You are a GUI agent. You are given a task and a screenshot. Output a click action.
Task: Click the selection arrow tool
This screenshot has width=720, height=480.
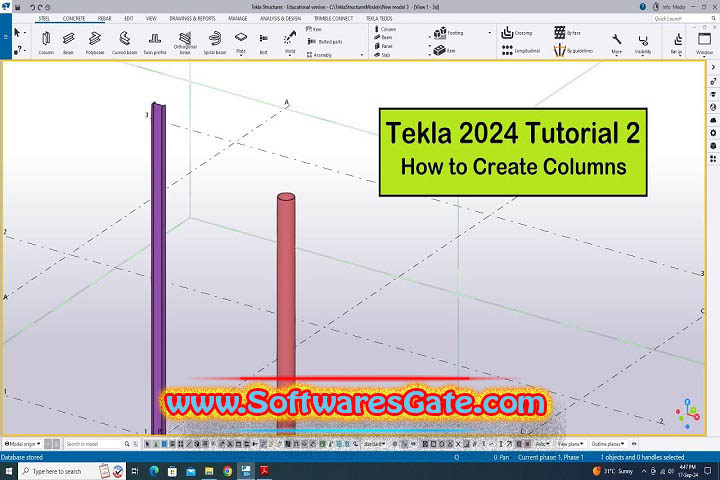(x=17, y=33)
